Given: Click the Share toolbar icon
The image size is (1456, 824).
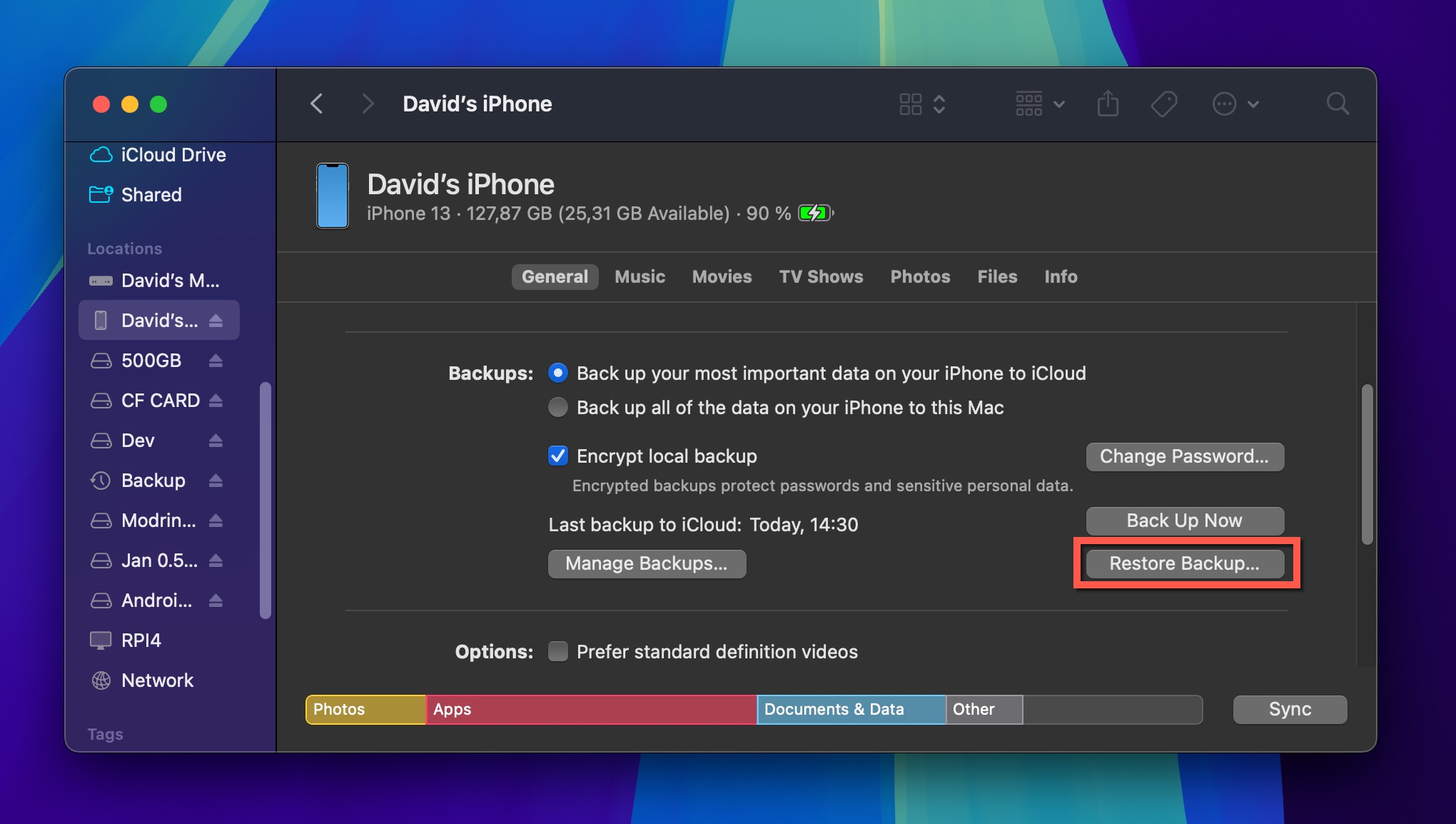Looking at the screenshot, I should (x=1108, y=104).
